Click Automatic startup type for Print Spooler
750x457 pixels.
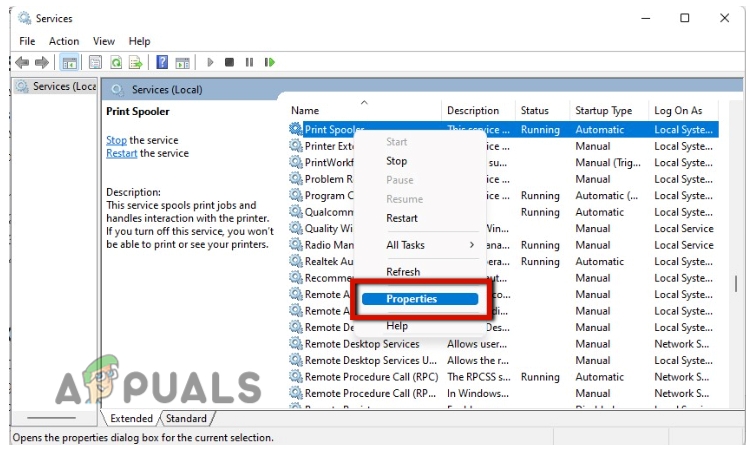(x=599, y=129)
